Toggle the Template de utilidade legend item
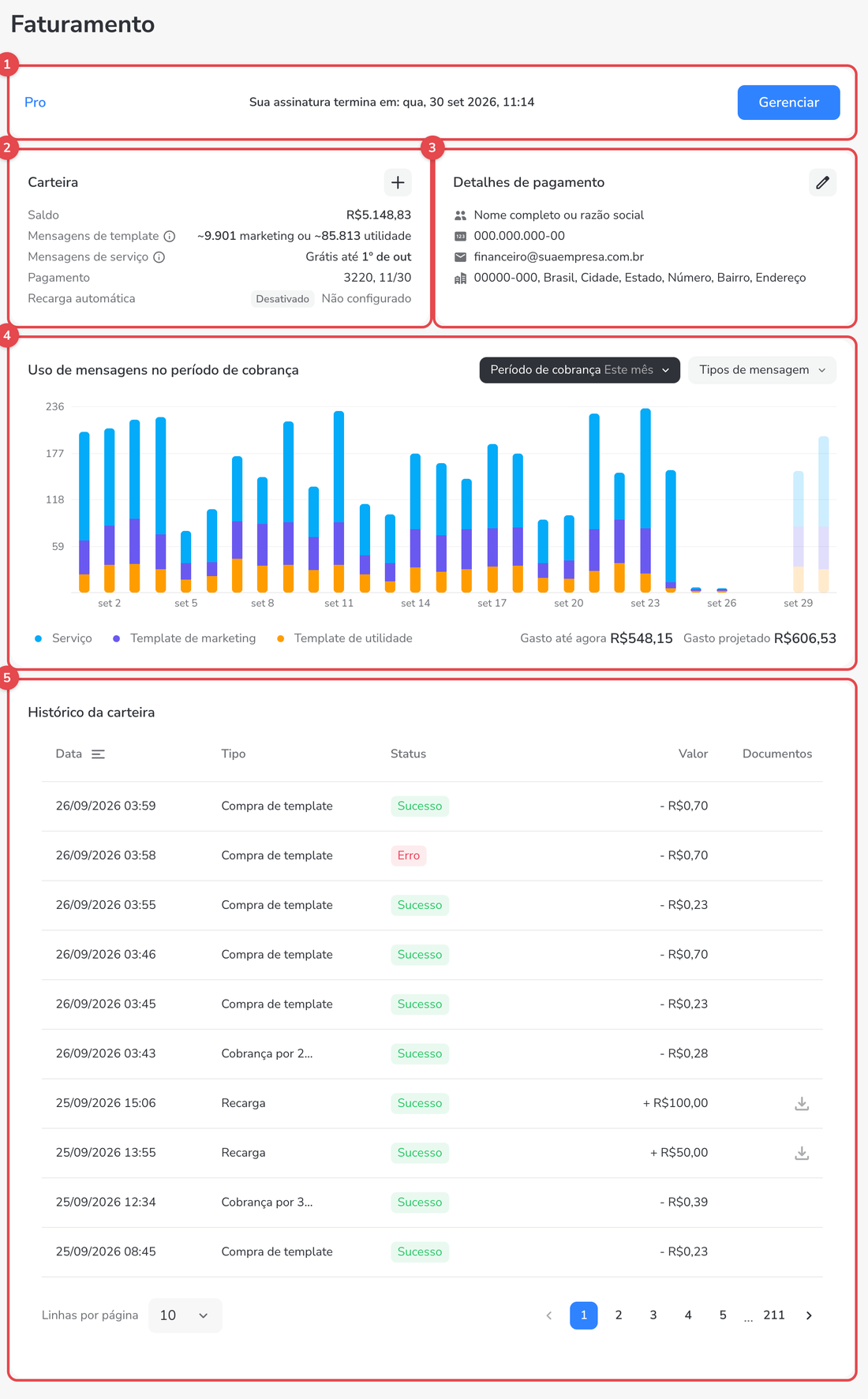Image resolution: width=868 pixels, height=1399 pixels. click(345, 638)
